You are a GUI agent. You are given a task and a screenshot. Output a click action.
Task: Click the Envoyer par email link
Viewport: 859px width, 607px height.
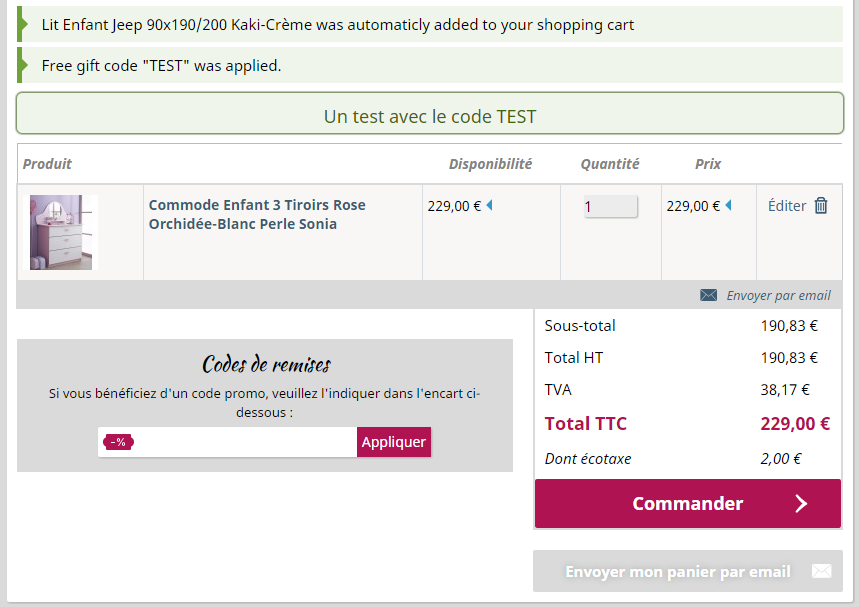[x=778, y=295]
